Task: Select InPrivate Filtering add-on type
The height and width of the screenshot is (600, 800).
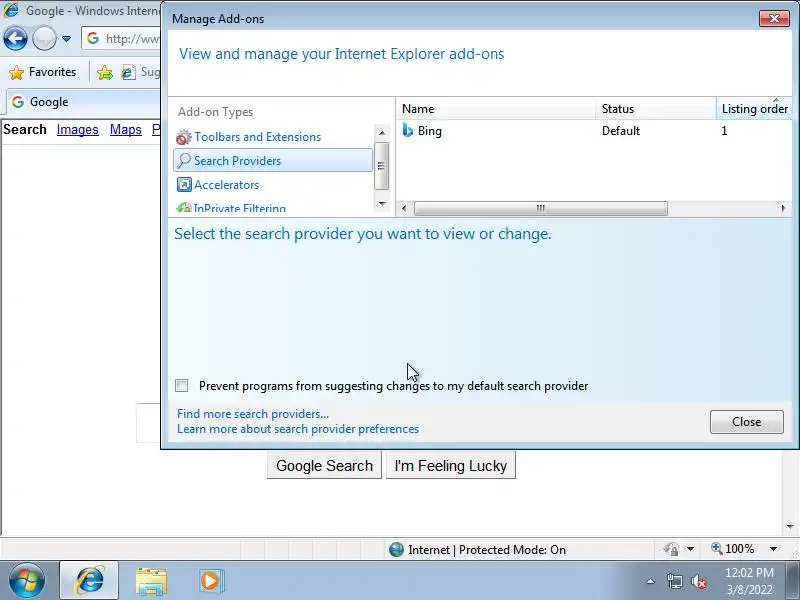Action: [273, 208]
